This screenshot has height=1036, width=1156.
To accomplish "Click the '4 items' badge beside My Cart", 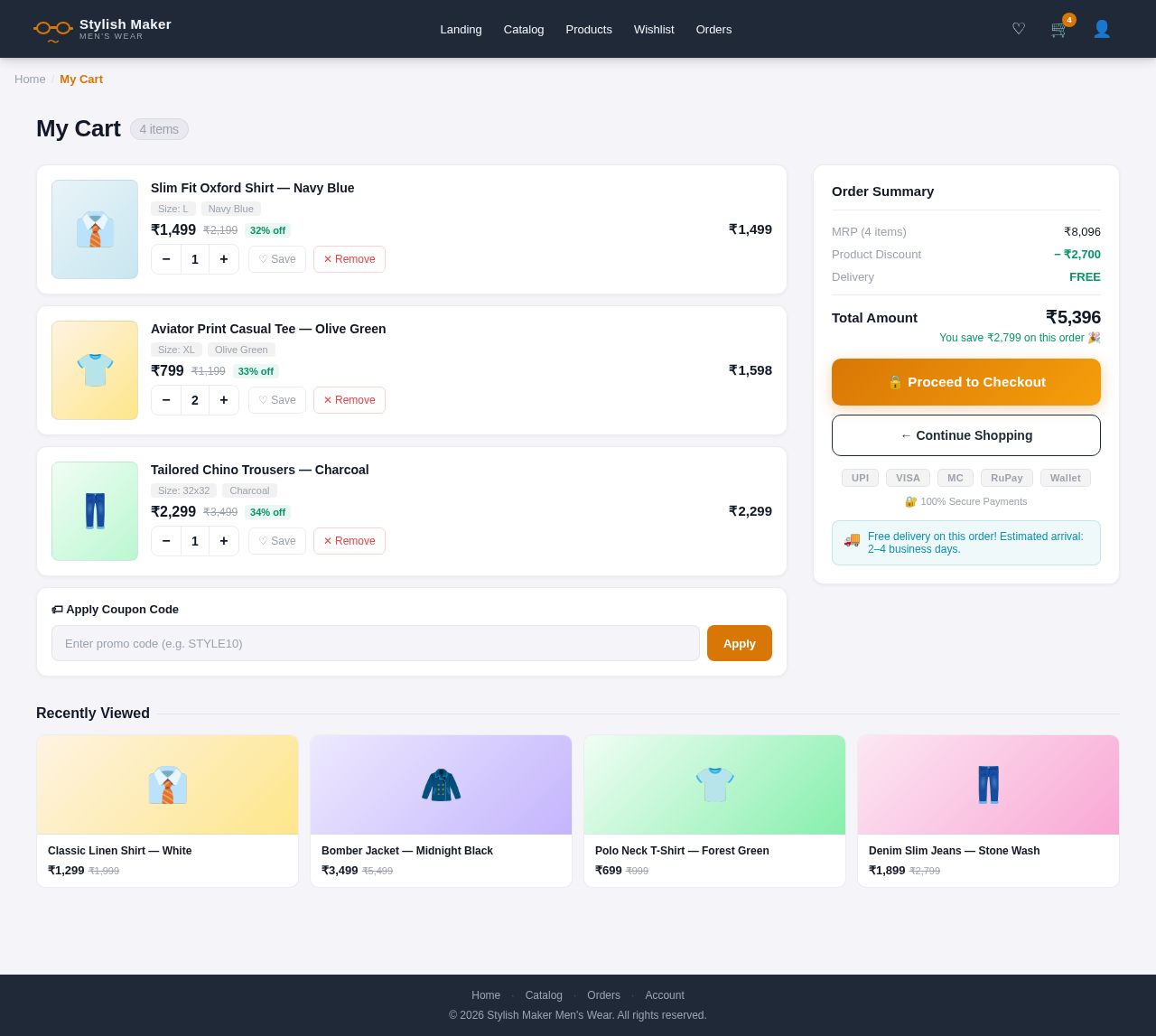I will click(x=159, y=129).
